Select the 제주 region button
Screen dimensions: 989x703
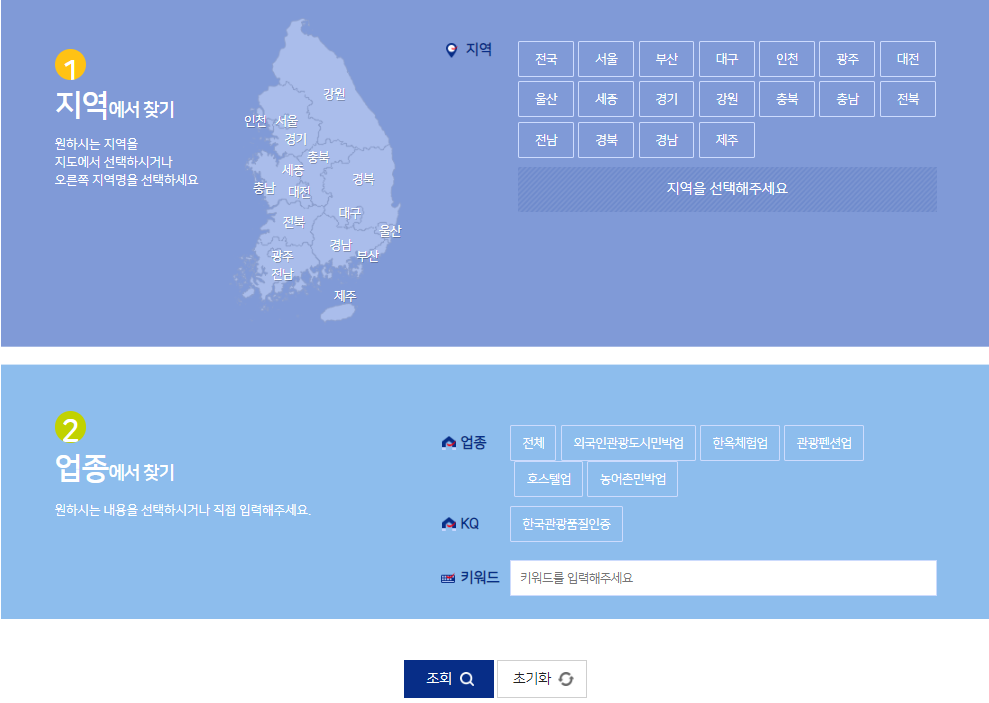pyautogui.click(x=726, y=139)
